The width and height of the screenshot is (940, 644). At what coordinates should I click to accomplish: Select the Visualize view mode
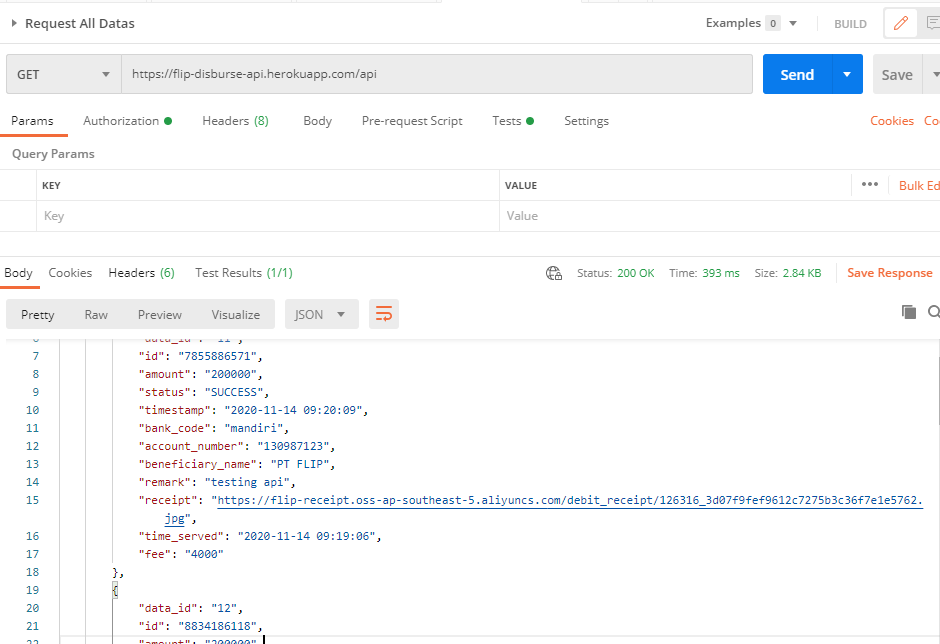pyautogui.click(x=236, y=315)
